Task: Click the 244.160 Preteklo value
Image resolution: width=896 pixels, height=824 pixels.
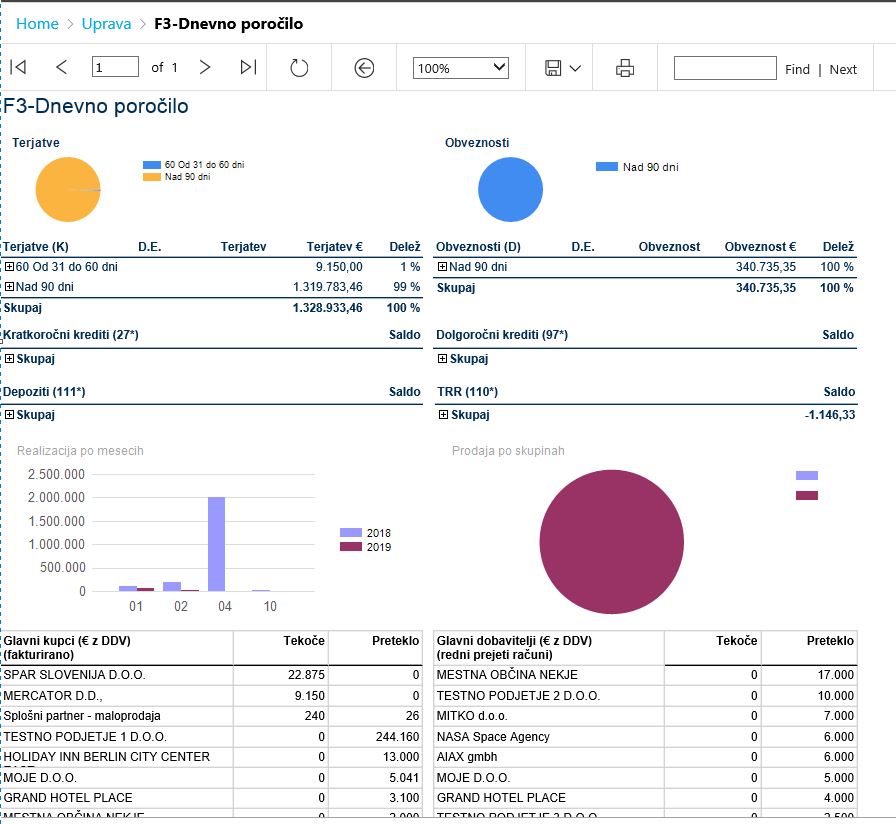Action: [397, 737]
